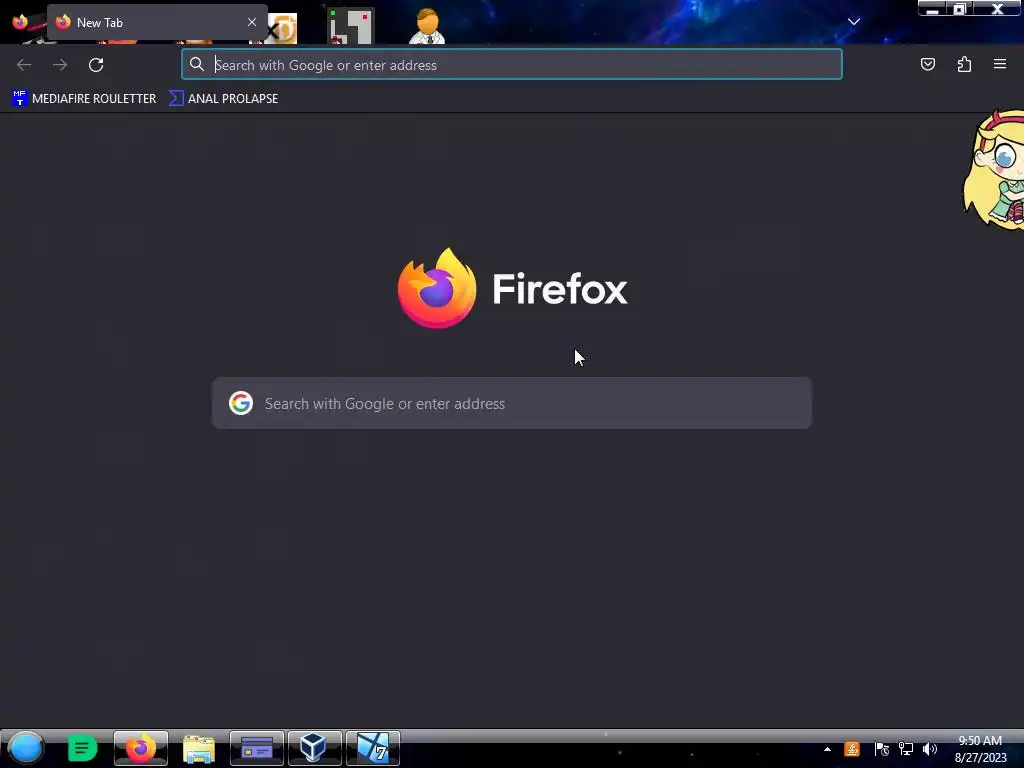The image size is (1024, 768).
Task: Go forward using the forward arrow
Action: [60, 65]
